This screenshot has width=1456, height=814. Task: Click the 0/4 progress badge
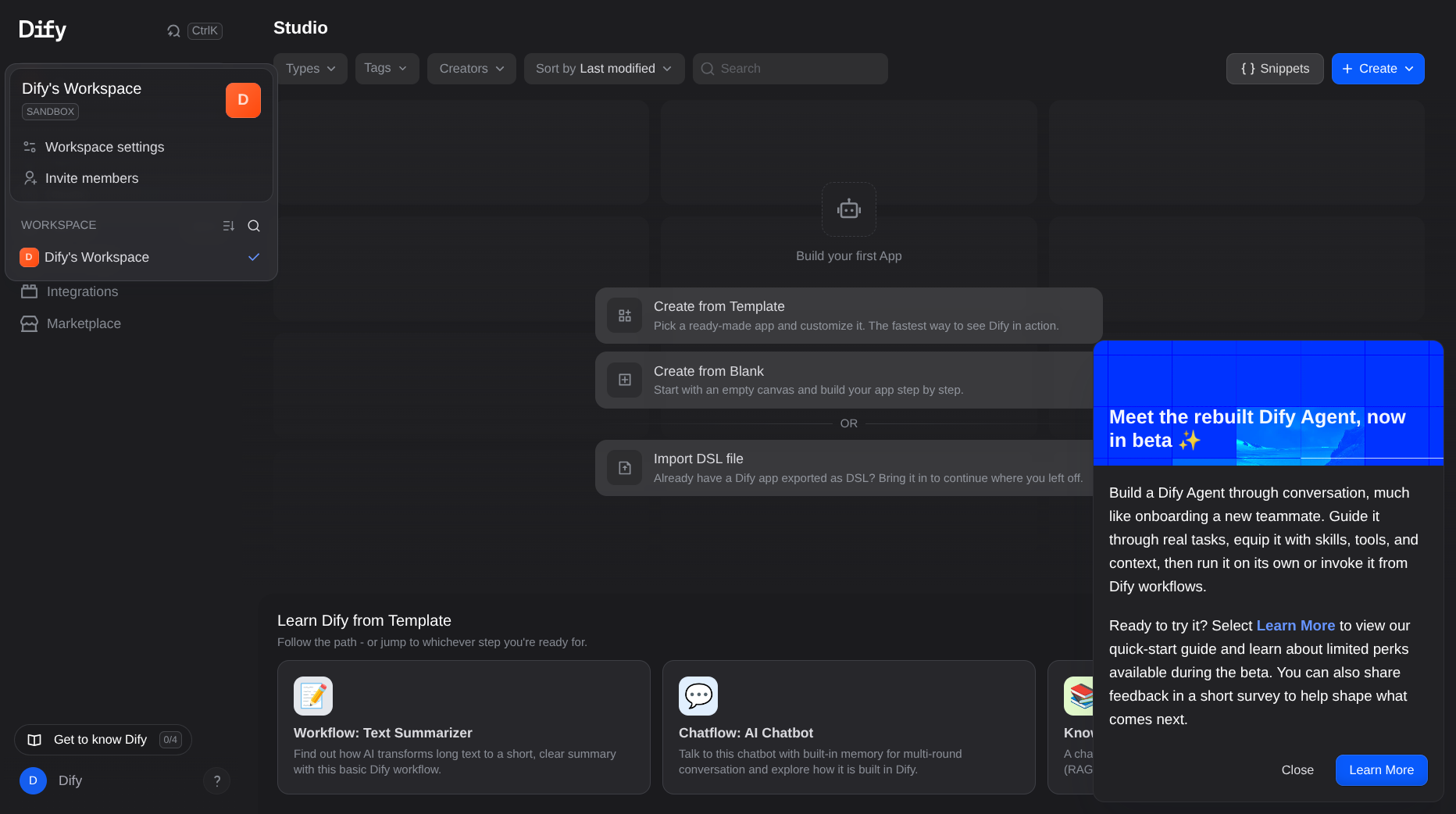tap(170, 740)
